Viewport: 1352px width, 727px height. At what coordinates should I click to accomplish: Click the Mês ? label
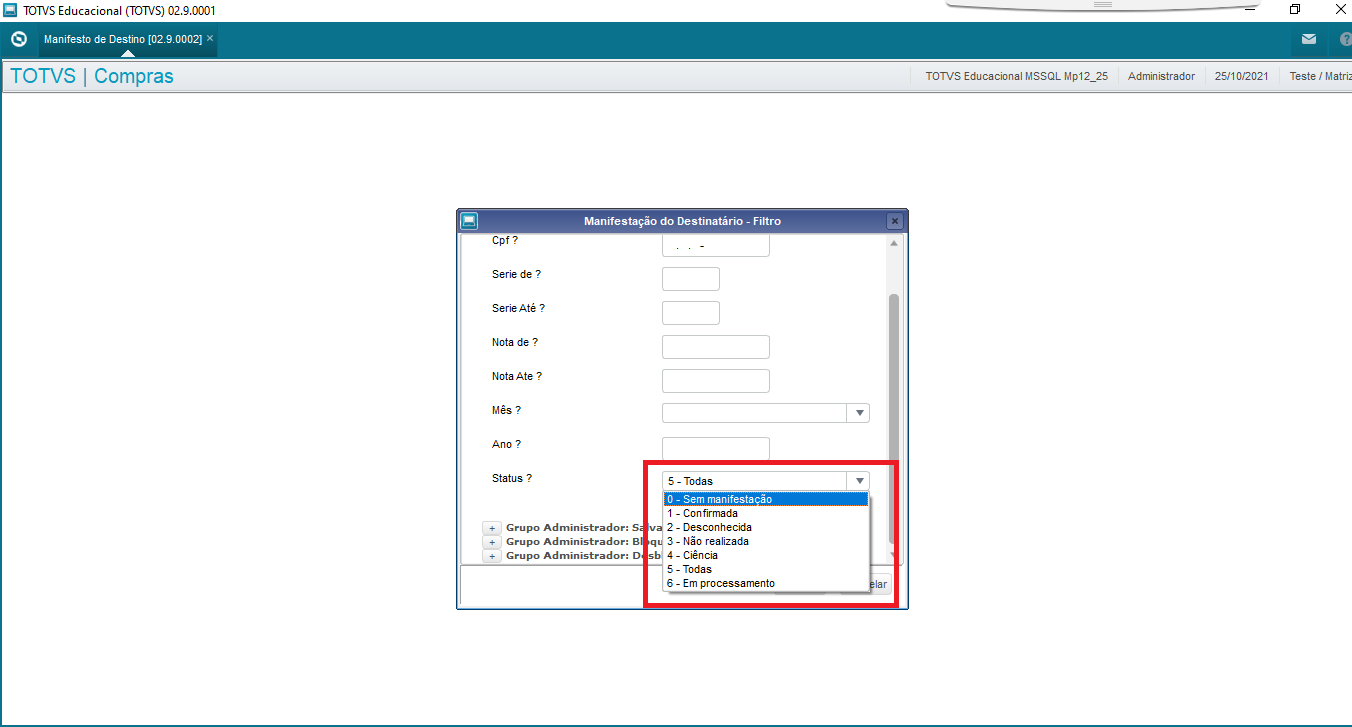coord(506,410)
